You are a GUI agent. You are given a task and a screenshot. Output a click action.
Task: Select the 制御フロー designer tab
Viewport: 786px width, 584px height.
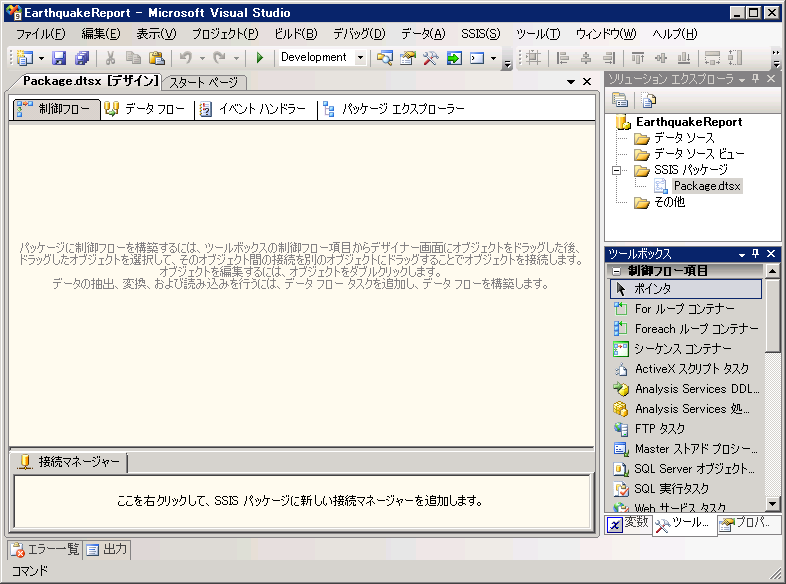pyautogui.click(x=56, y=109)
